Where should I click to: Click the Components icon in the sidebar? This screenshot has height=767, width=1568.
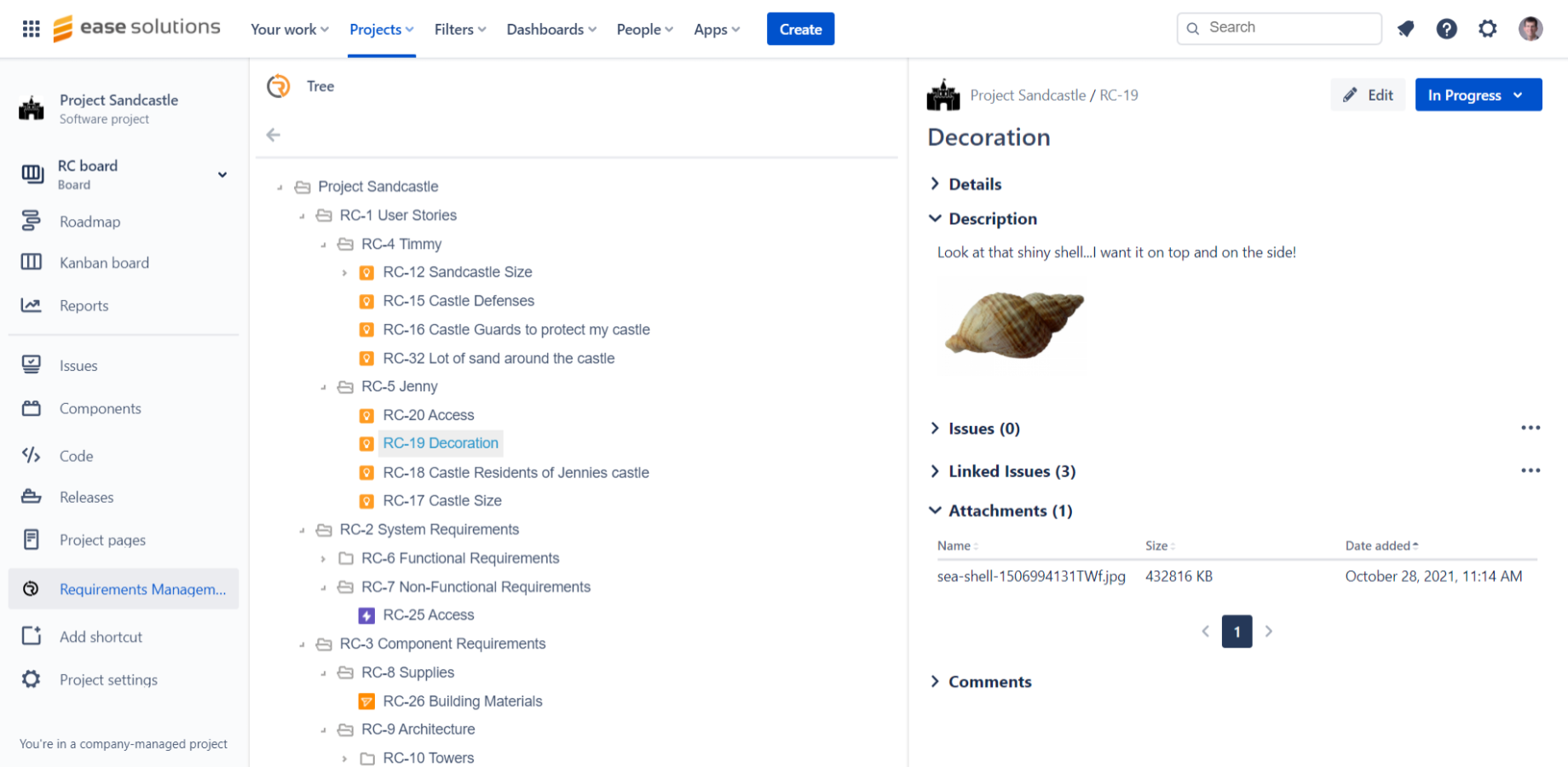click(x=32, y=408)
